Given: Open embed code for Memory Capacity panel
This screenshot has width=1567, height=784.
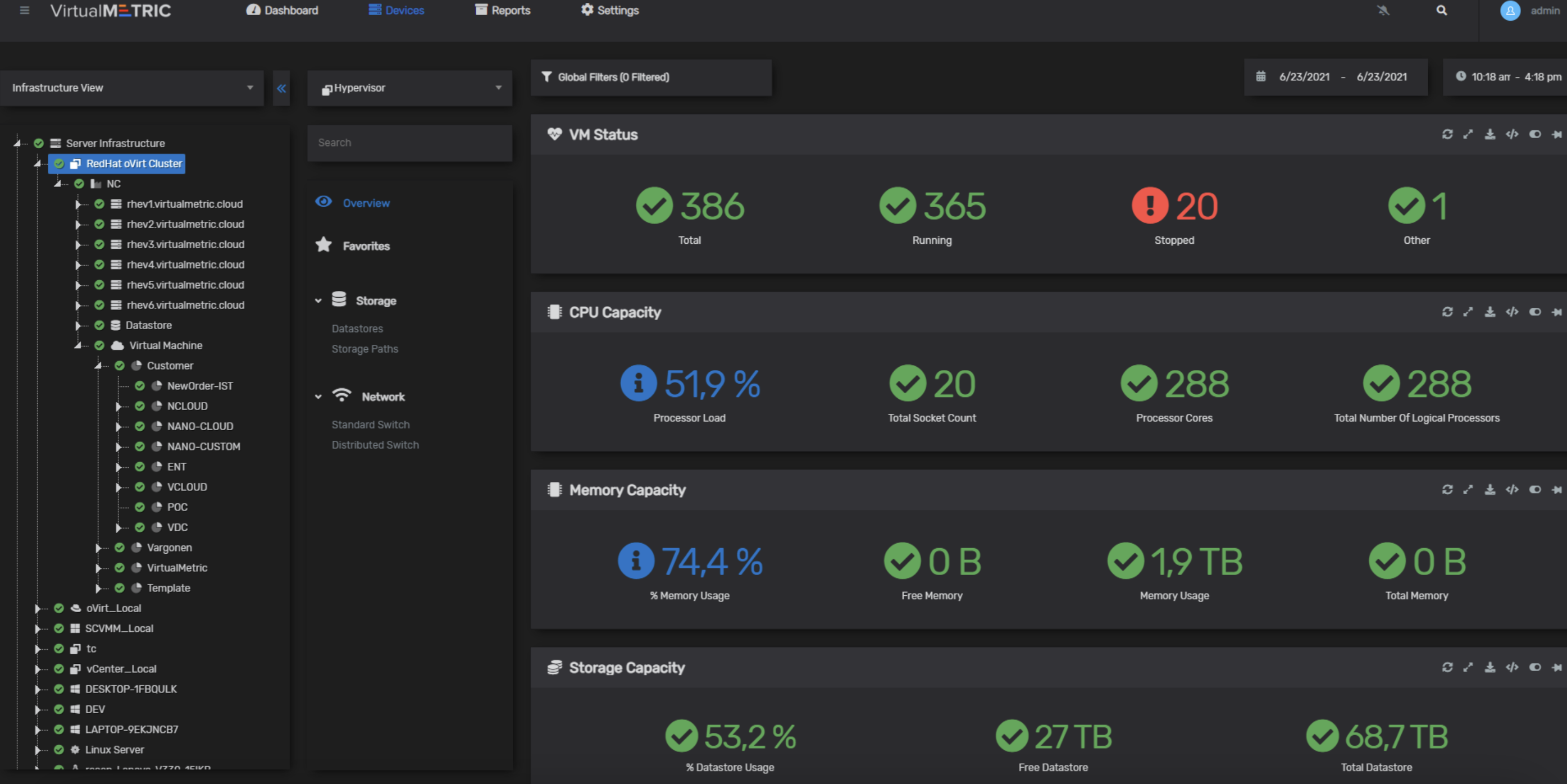Looking at the screenshot, I should point(1511,490).
